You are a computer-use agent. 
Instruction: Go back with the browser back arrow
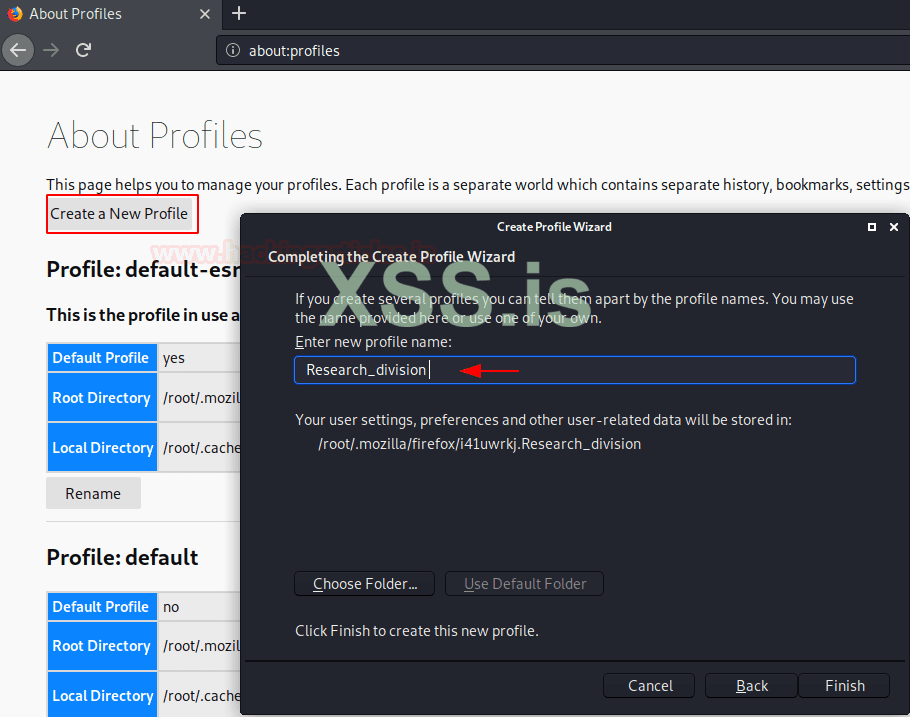(18, 50)
